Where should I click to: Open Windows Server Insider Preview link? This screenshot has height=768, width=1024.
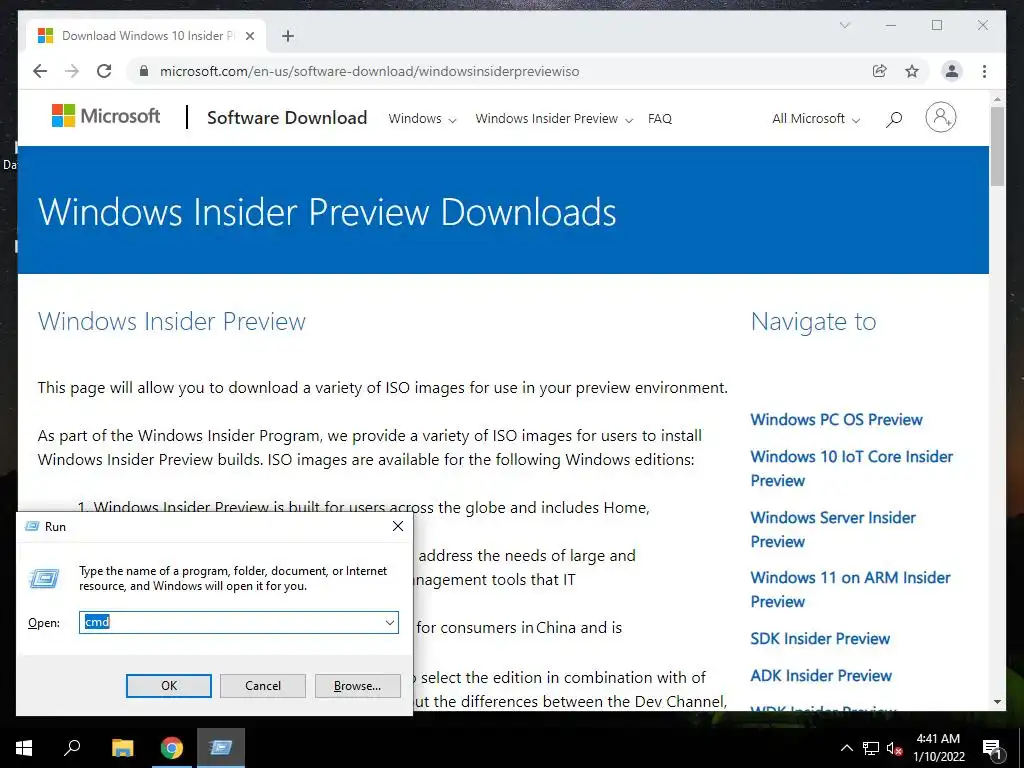(833, 529)
